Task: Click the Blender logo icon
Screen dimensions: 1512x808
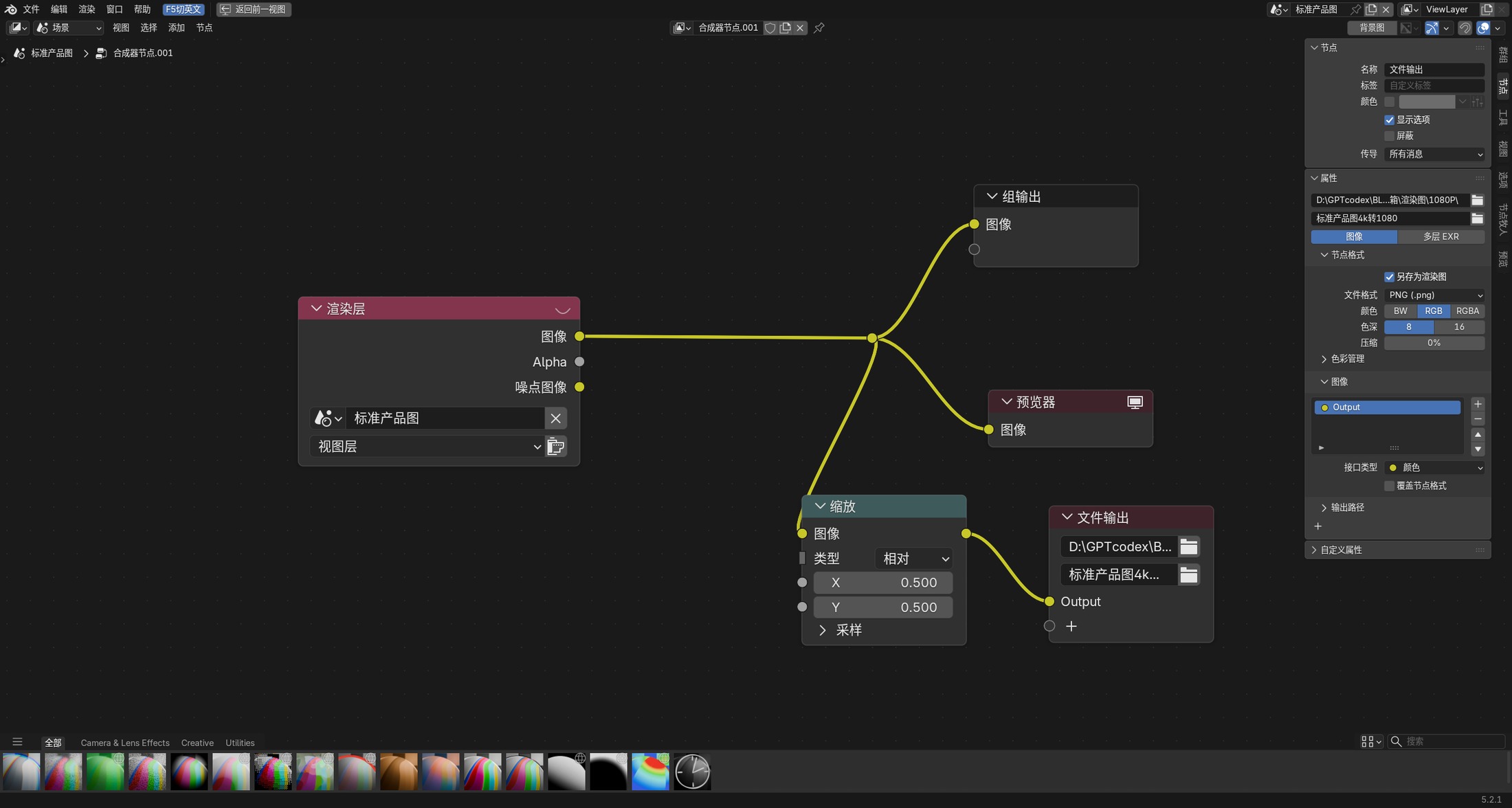Action: 10,9
